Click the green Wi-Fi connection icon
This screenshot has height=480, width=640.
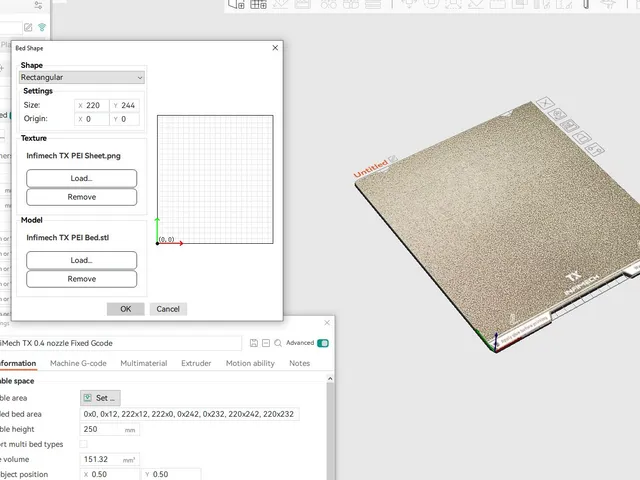pos(42,27)
